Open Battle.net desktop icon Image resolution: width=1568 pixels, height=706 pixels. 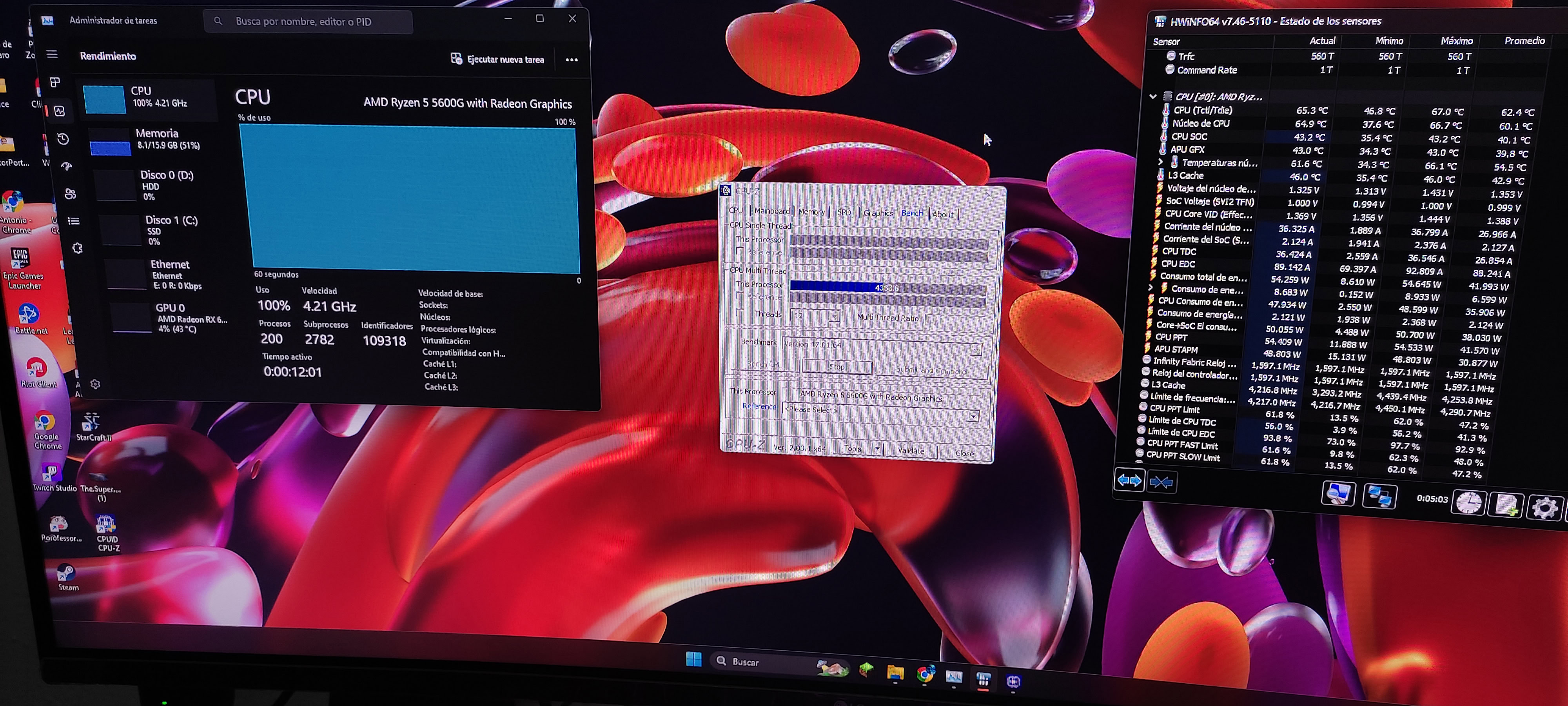(x=29, y=319)
